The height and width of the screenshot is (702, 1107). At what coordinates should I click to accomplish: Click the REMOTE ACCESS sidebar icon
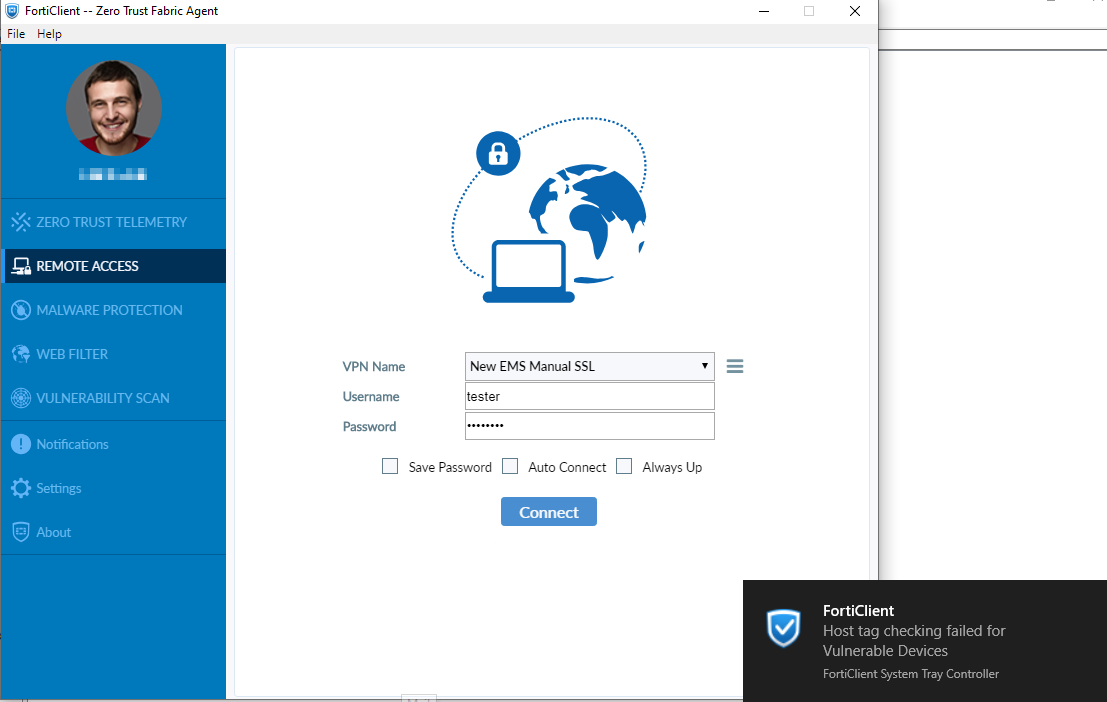pos(22,266)
